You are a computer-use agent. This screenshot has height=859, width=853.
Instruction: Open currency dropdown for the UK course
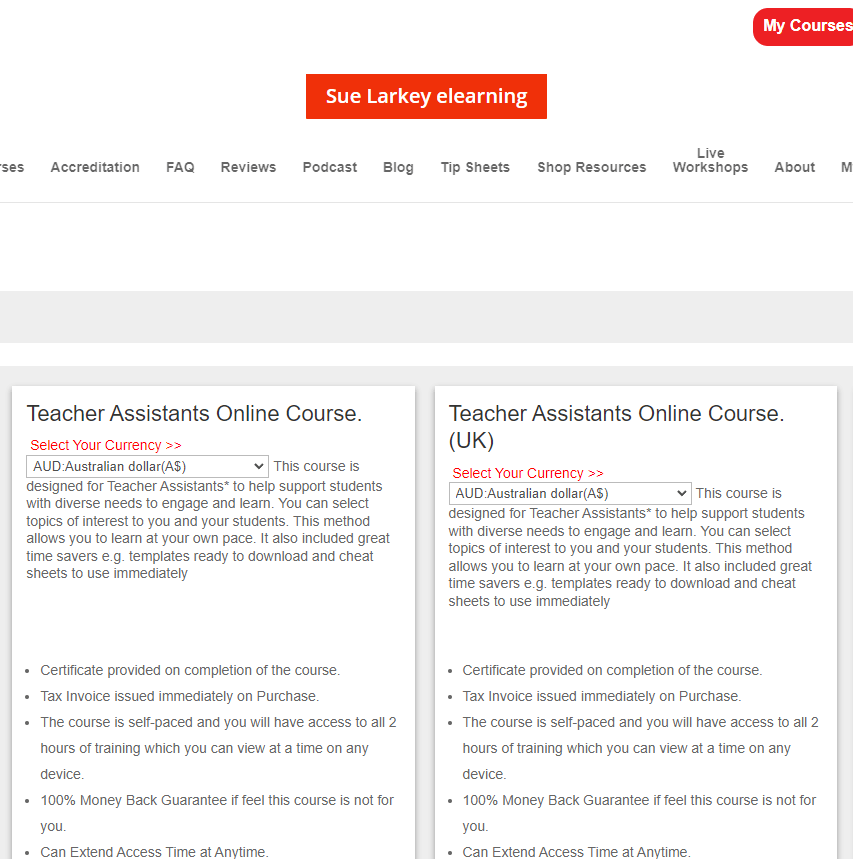570,492
